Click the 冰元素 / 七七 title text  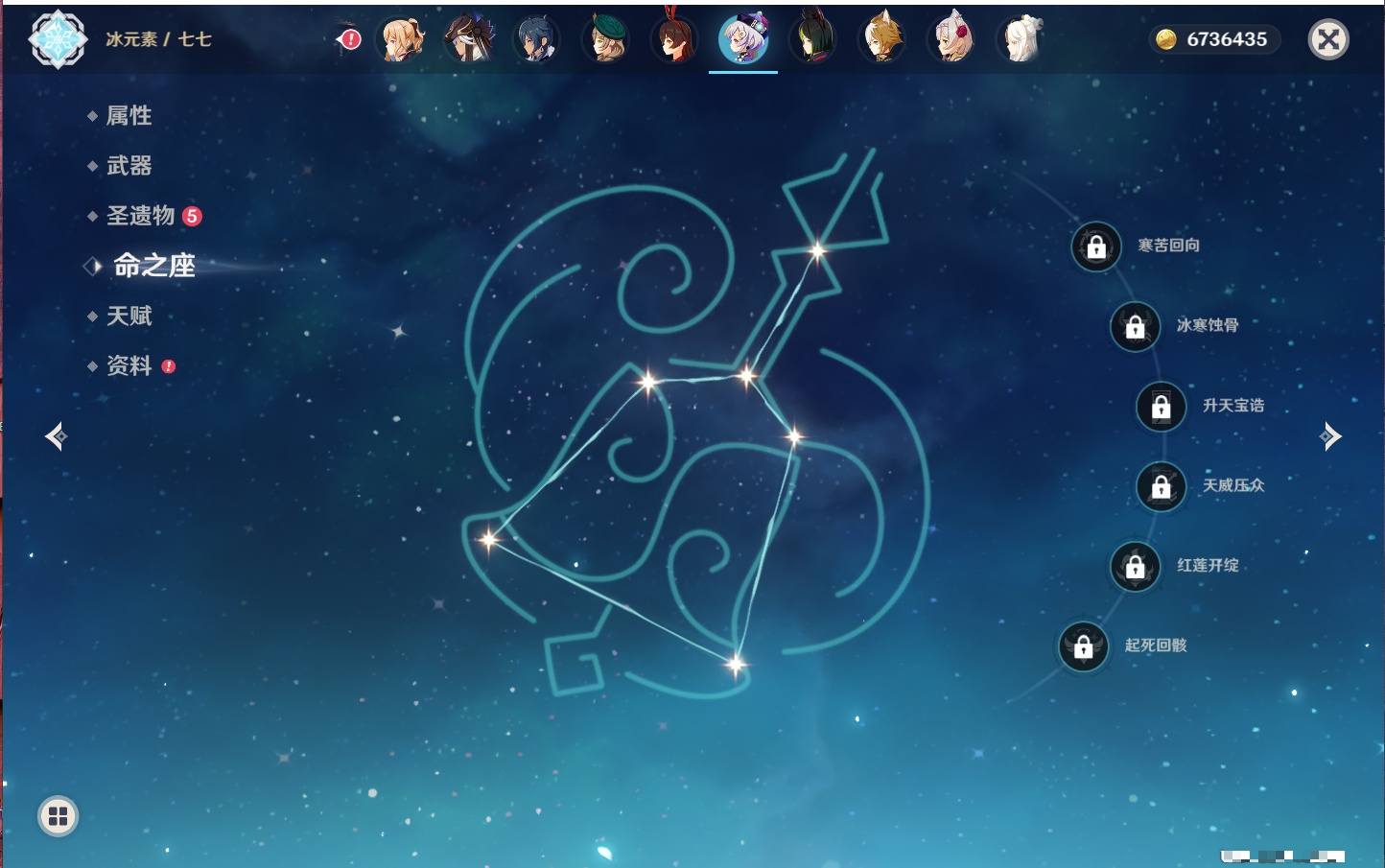coord(158,39)
